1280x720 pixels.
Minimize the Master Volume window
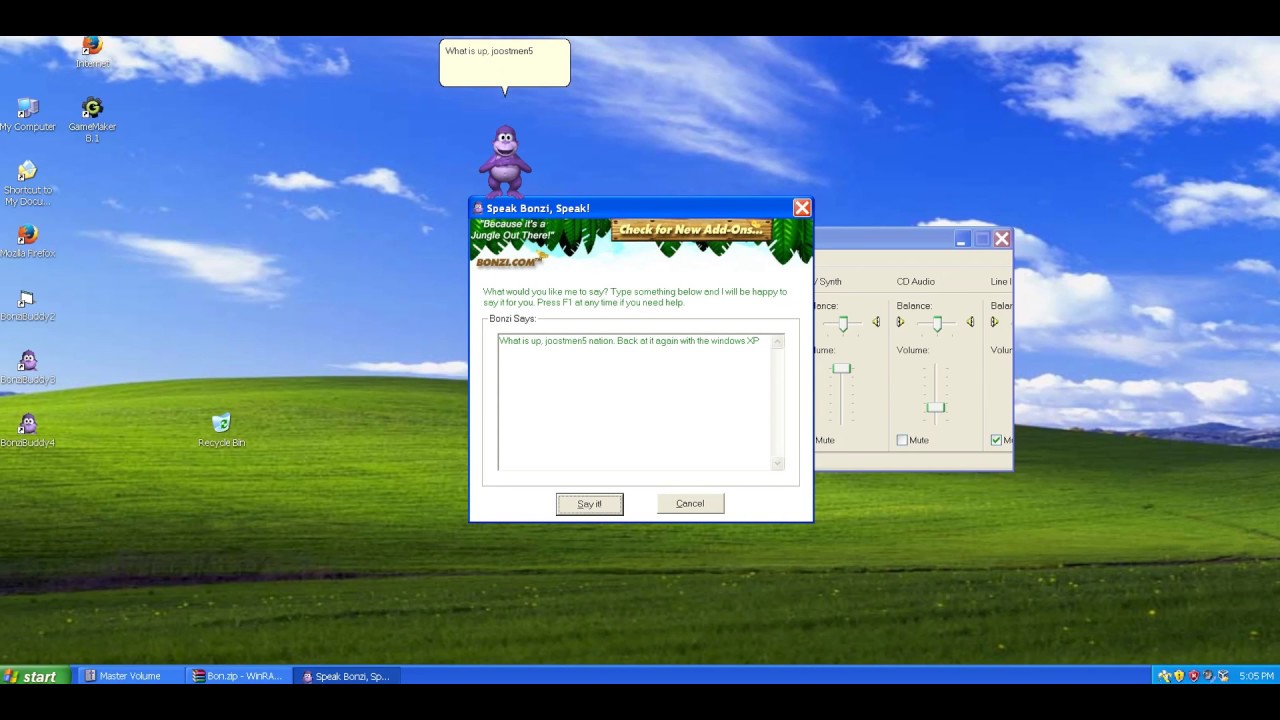point(961,239)
